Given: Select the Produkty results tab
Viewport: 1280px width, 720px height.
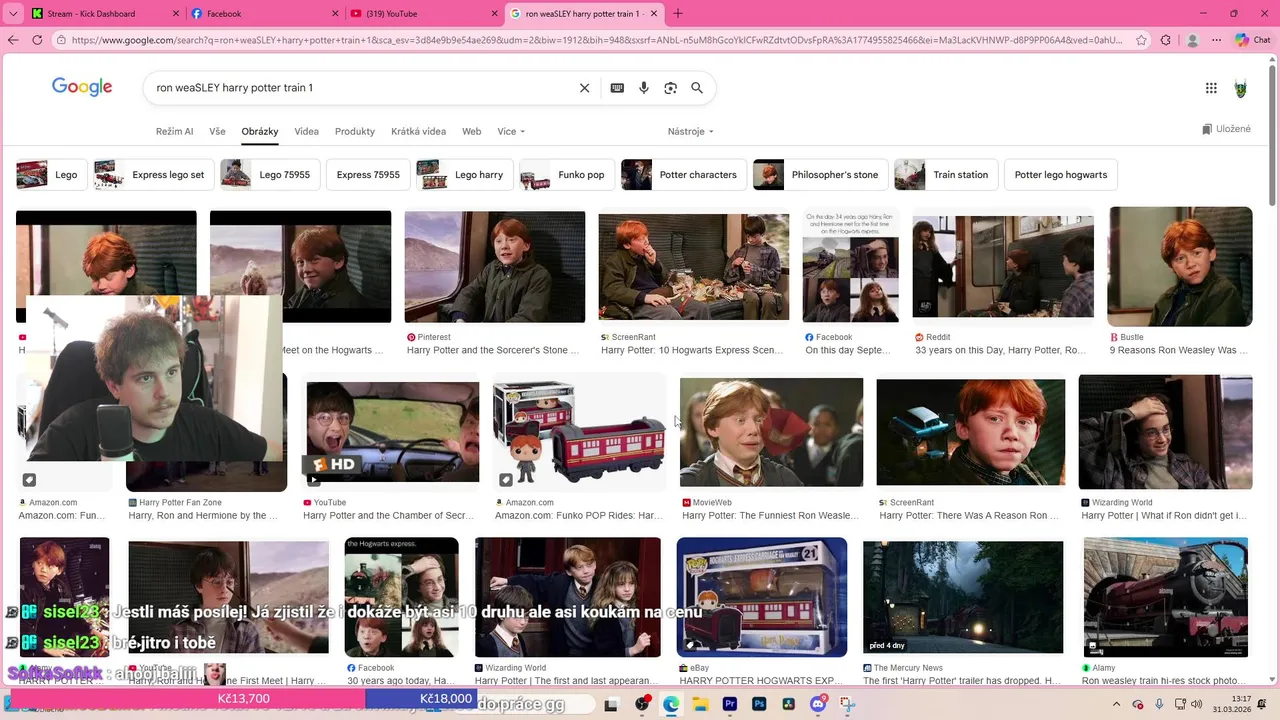Looking at the screenshot, I should tap(355, 131).
